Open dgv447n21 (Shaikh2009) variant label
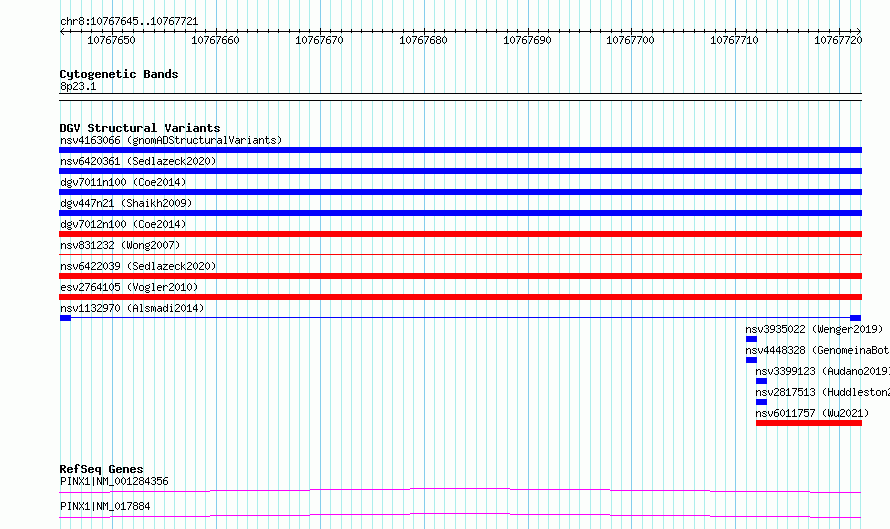Viewport: 890px width, 529px height. 126,203
